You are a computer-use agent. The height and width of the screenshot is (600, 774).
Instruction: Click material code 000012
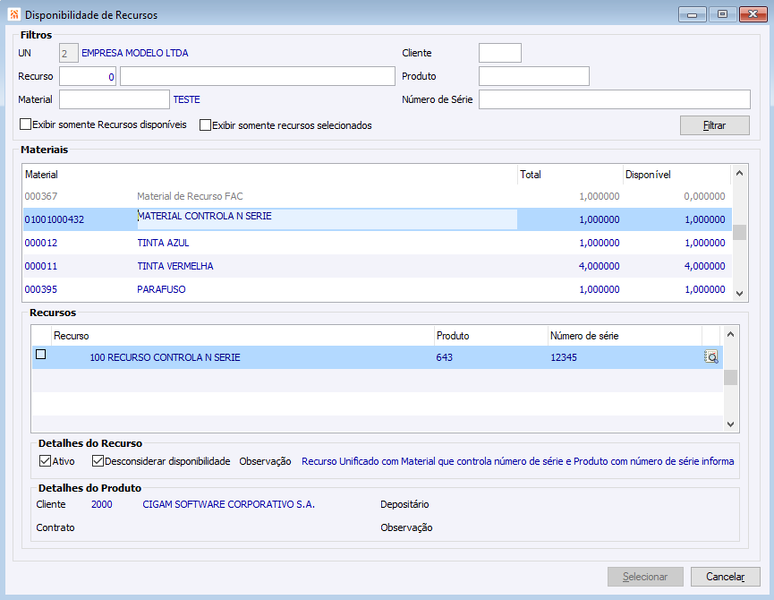(x=41, y=243)
